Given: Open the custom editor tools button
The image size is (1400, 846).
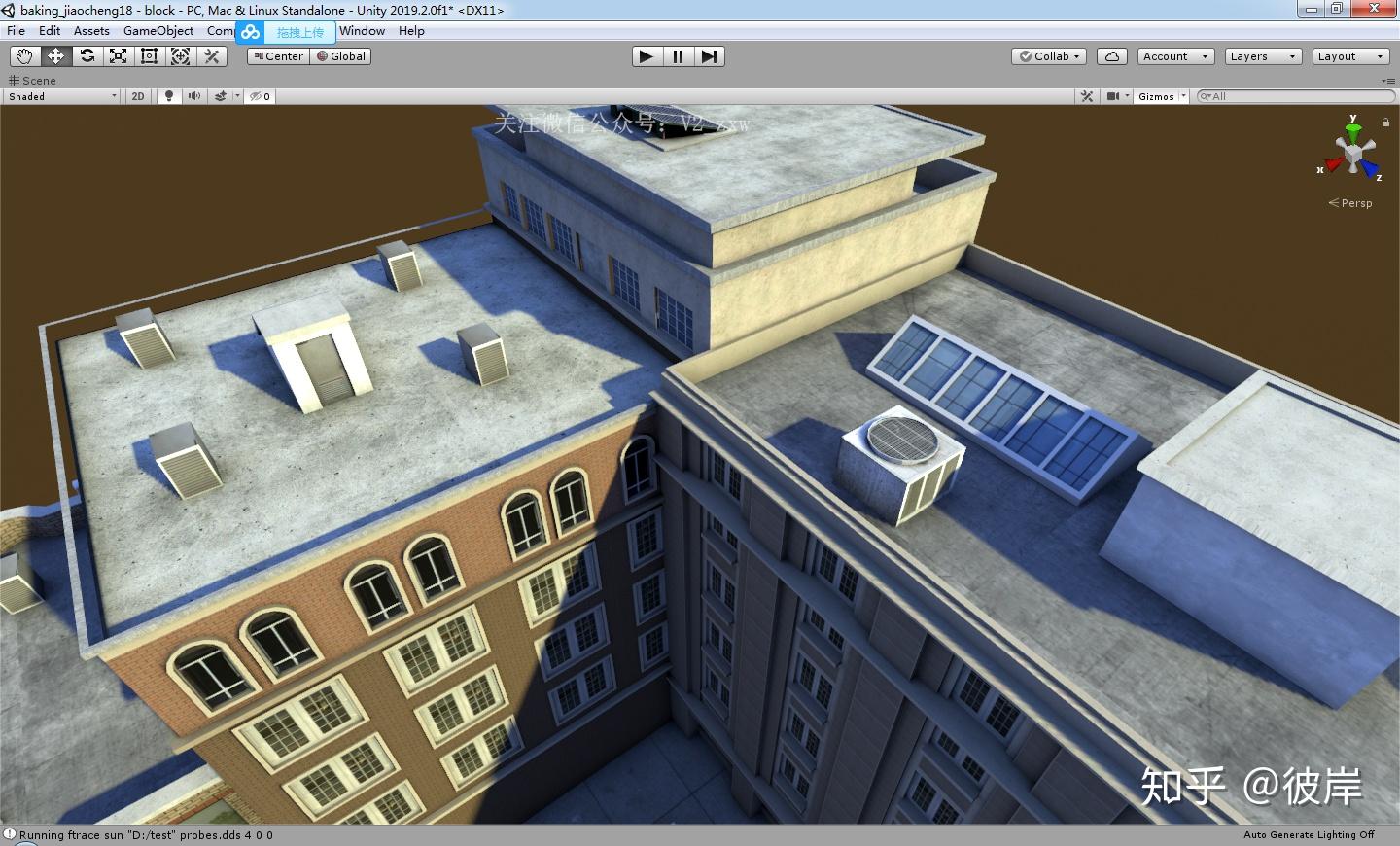Looking at the screenshot, I should (x=211, y=56).
